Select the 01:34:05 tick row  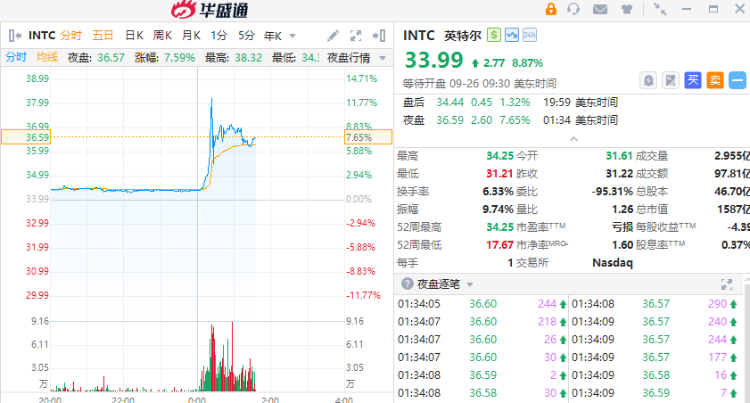482,304
